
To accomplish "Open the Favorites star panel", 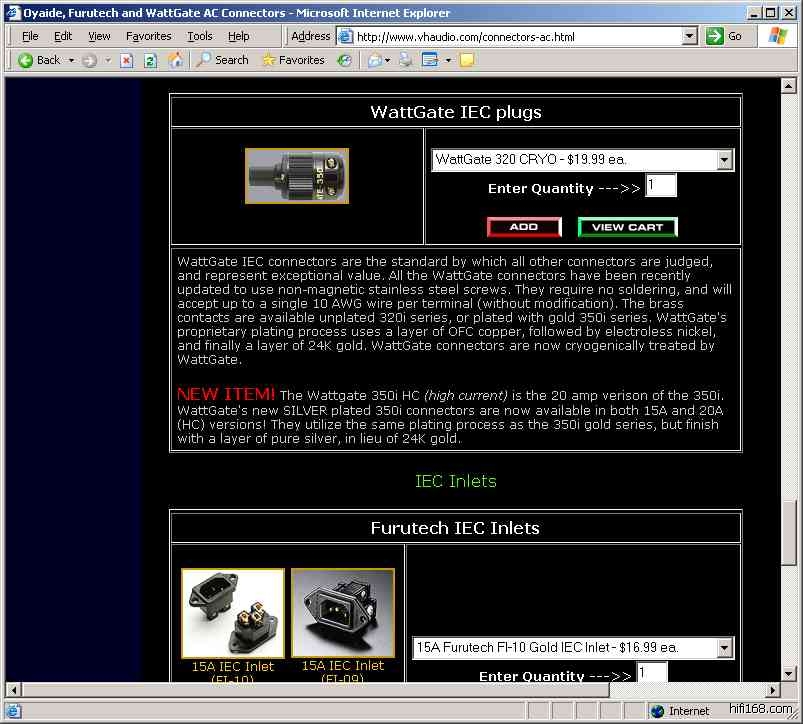I will tap(293, 60).
